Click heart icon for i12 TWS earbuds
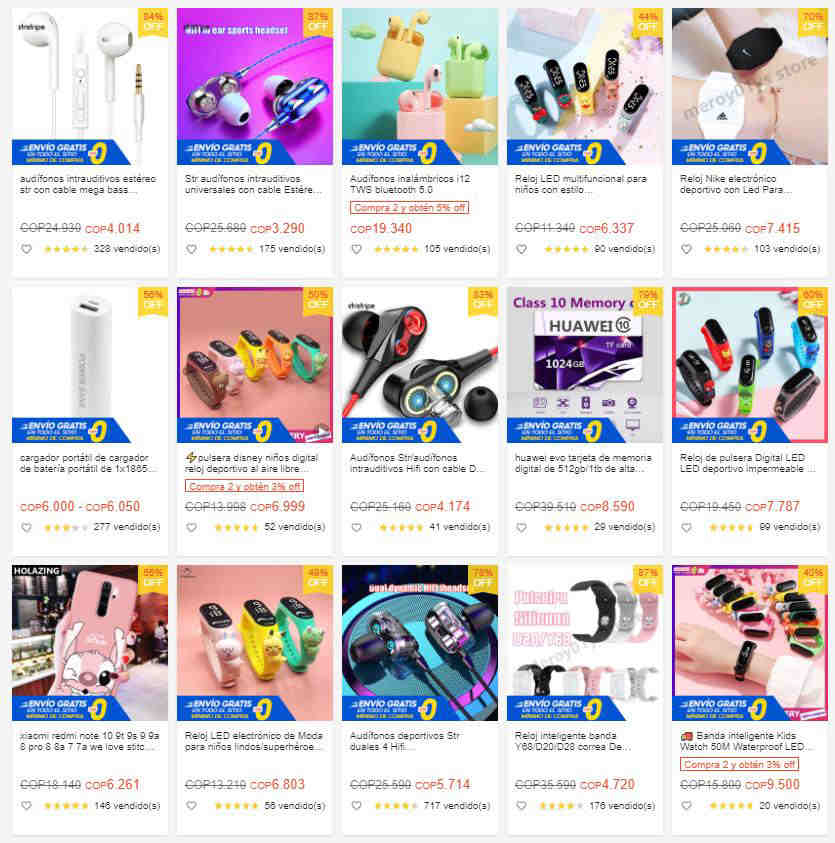The height and width of the screenshot is (843, 835). tap(356, 249)
